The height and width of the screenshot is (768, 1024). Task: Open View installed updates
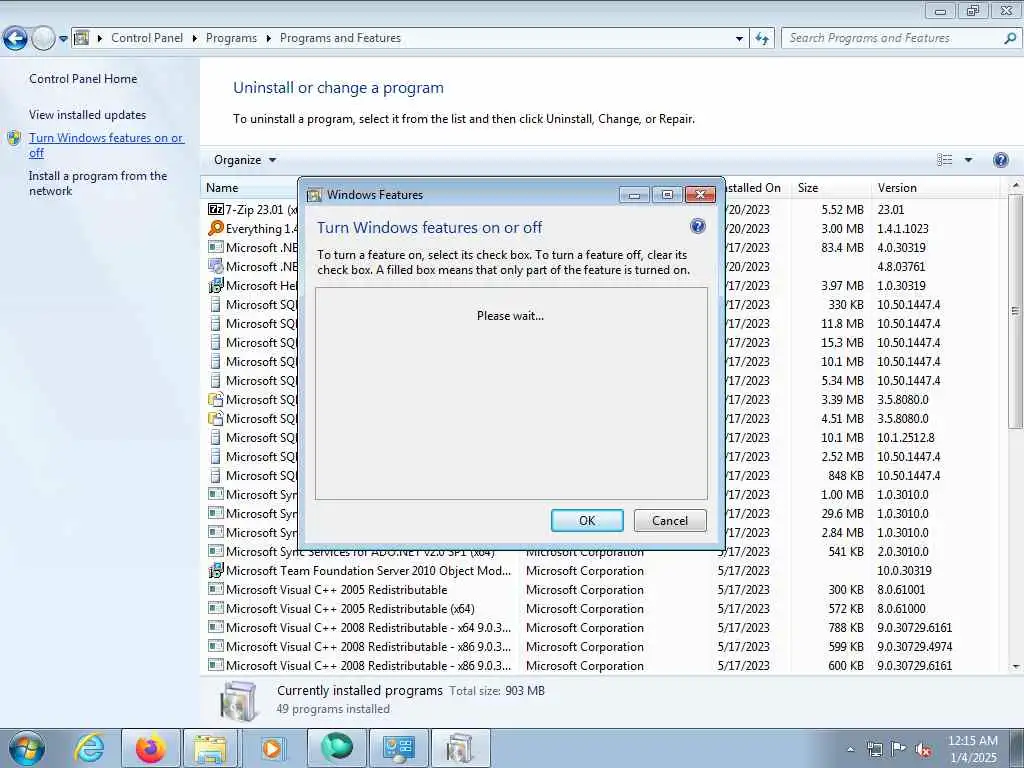(x=88, y=114)
